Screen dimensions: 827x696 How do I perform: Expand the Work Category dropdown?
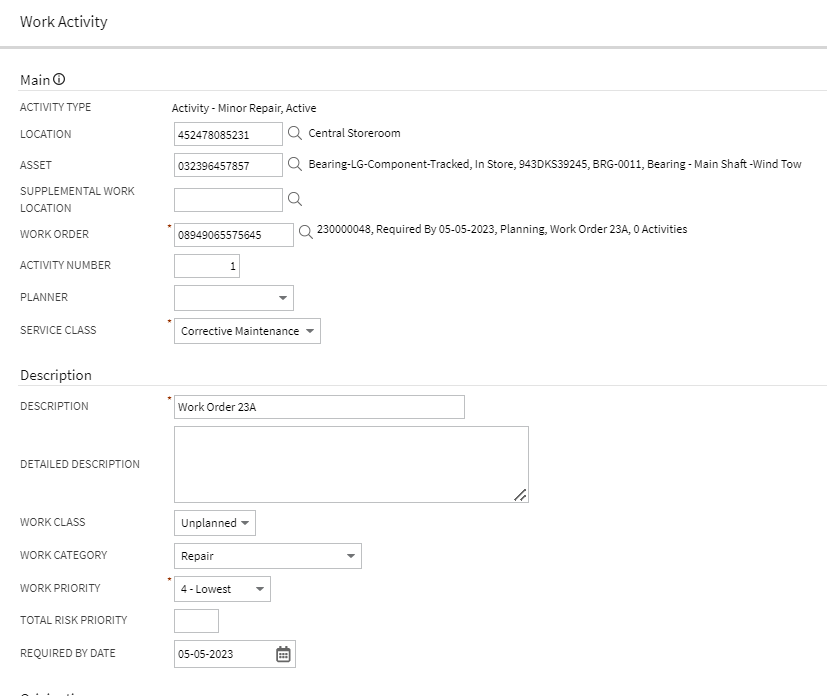coord(267,556)
